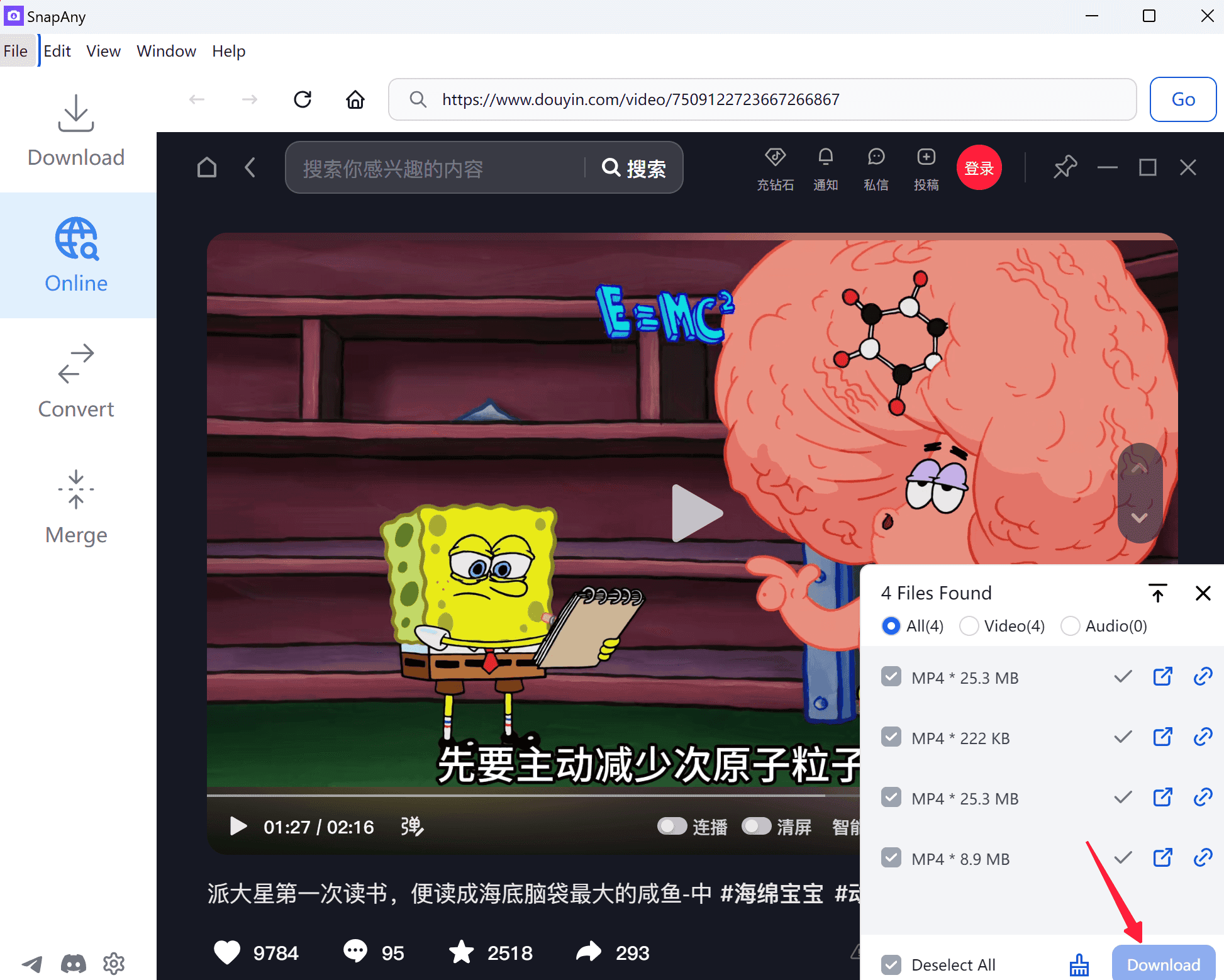Open the Download section in sidebar
1224x980 pixels.
tap(76, 130)
